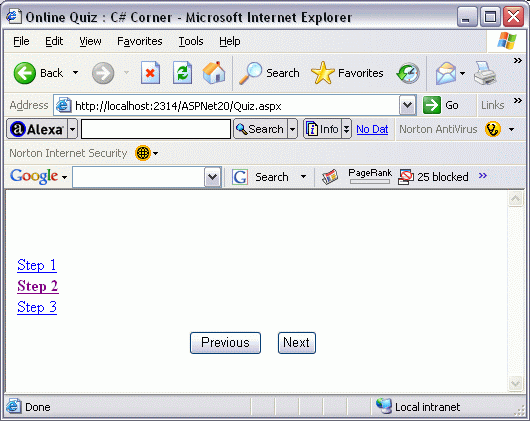The height and width of the screenshot is (421, 530).
Task: Click the Google toolbar search field
Action: [x=139, y=177]
